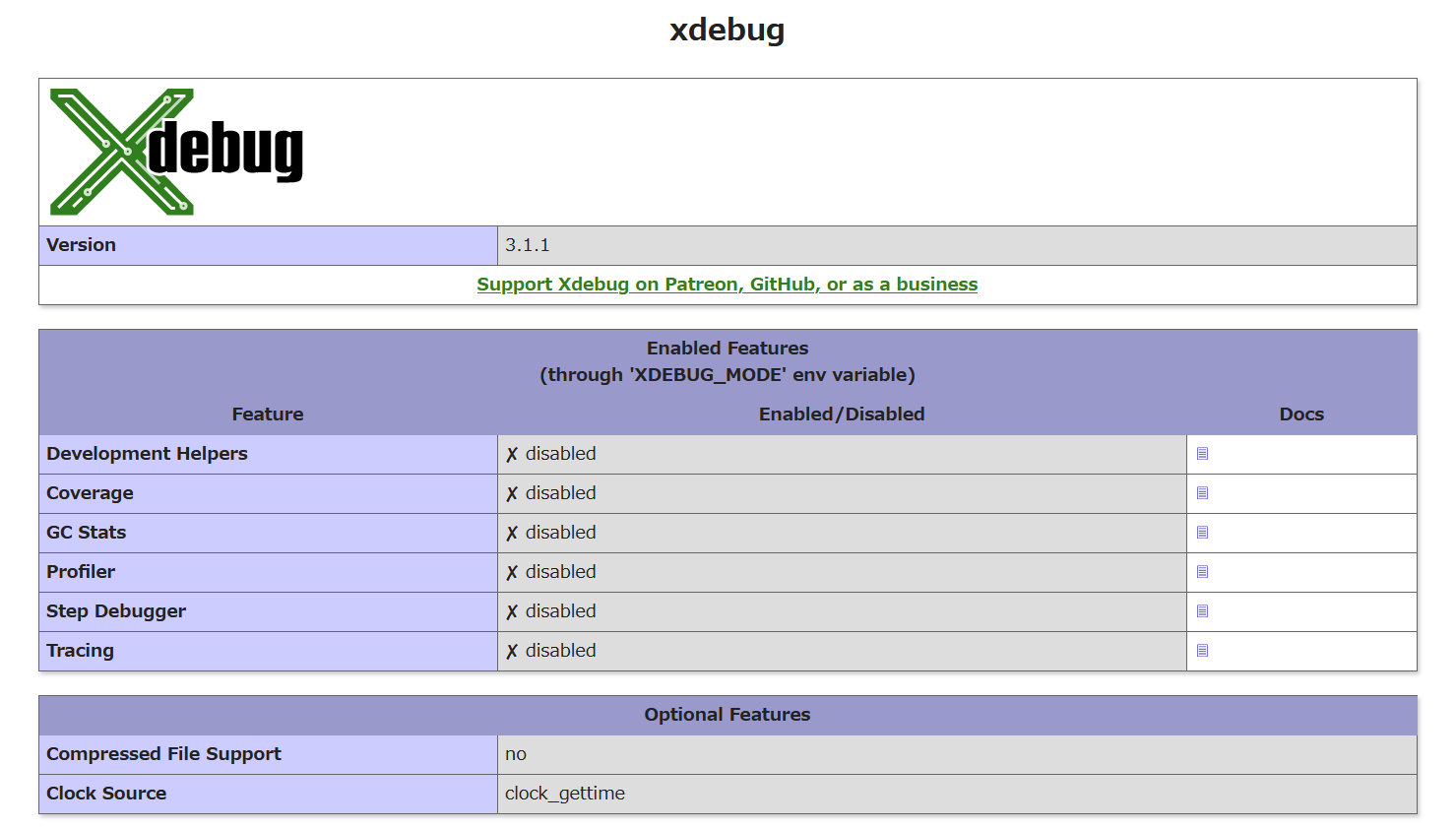Click the Profiler feature name
Screen dimensions: 1456x829
(x=81, y=572)
